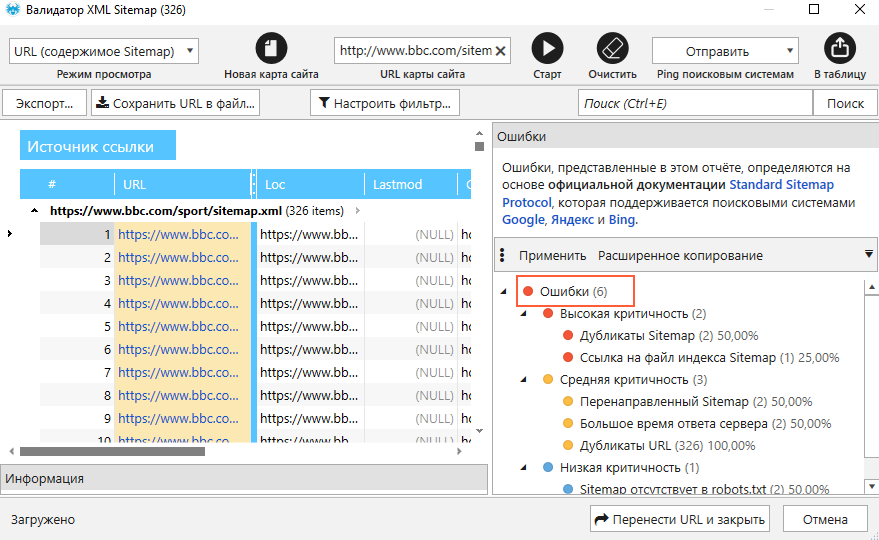Click the horizontal scrollbar thumb

coord(112,451)
